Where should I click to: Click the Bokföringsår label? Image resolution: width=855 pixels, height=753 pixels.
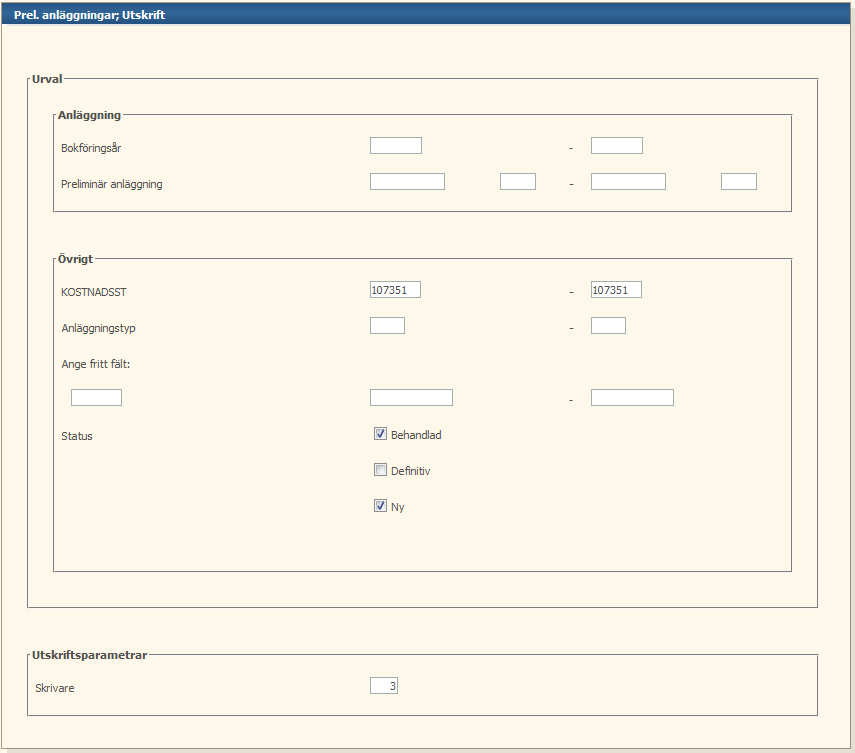91,148
